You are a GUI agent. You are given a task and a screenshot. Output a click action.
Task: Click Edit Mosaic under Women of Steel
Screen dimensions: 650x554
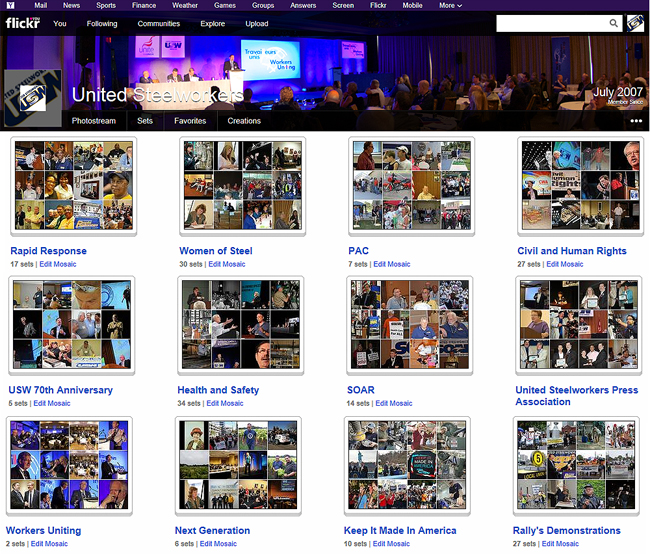click(x=225, y=264)
